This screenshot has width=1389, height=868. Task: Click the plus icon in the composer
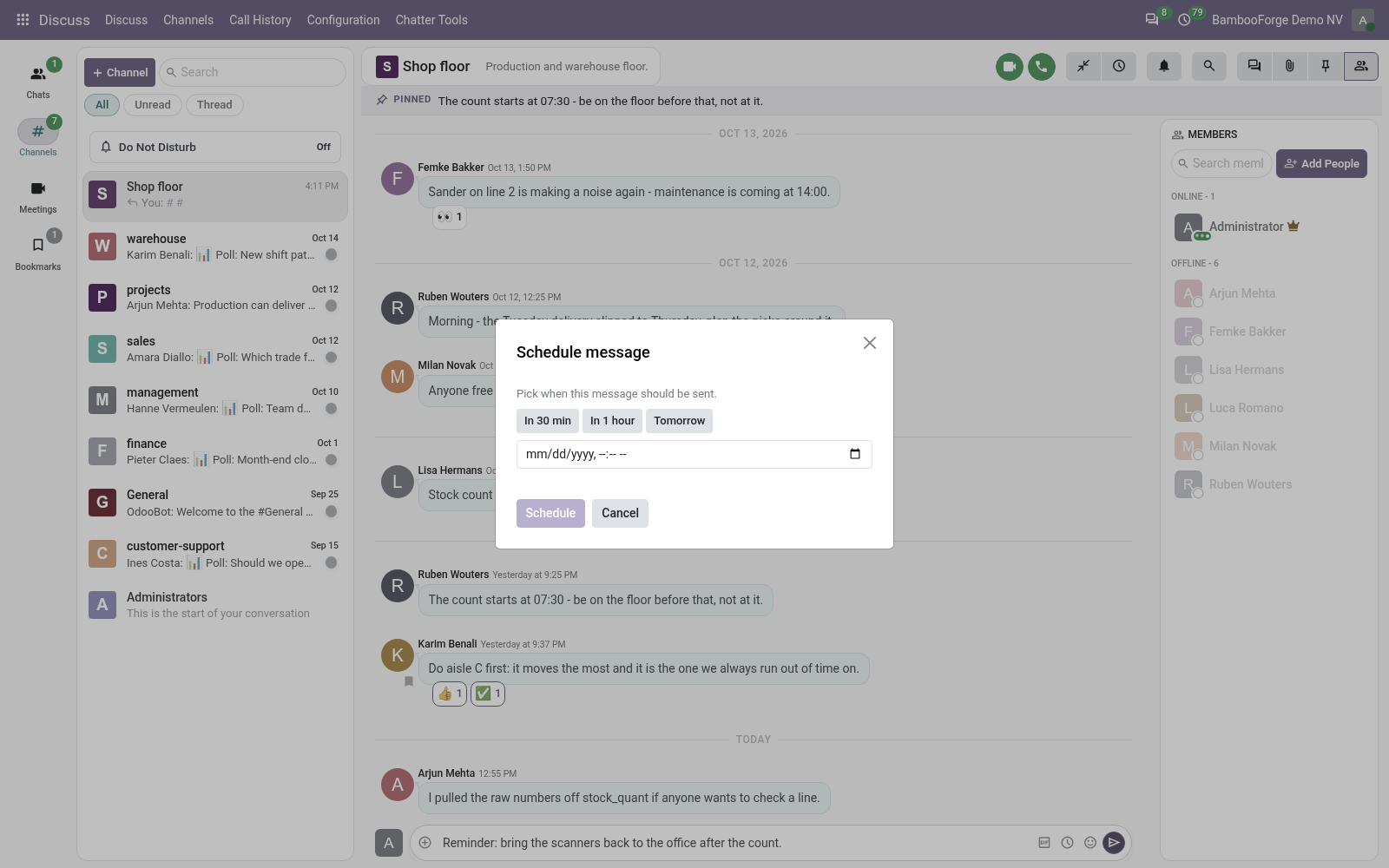pos(425,843)
